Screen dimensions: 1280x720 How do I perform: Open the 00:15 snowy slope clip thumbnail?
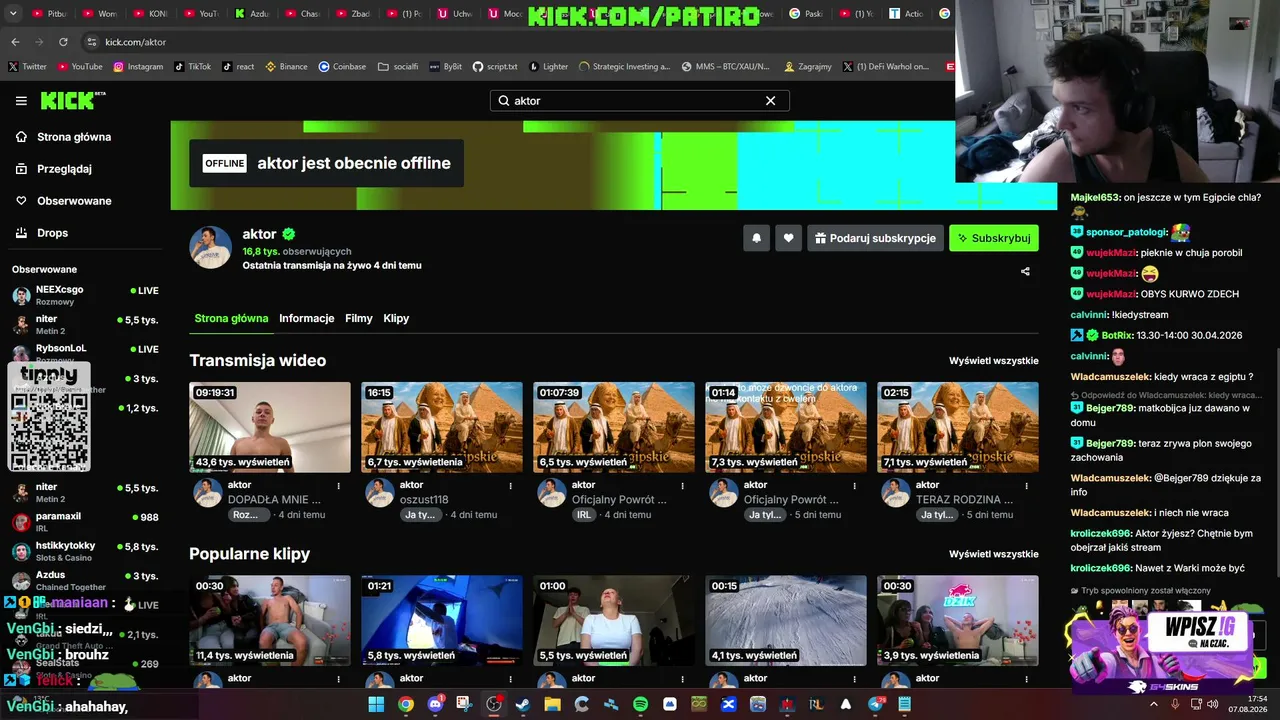tap(786, 620)
